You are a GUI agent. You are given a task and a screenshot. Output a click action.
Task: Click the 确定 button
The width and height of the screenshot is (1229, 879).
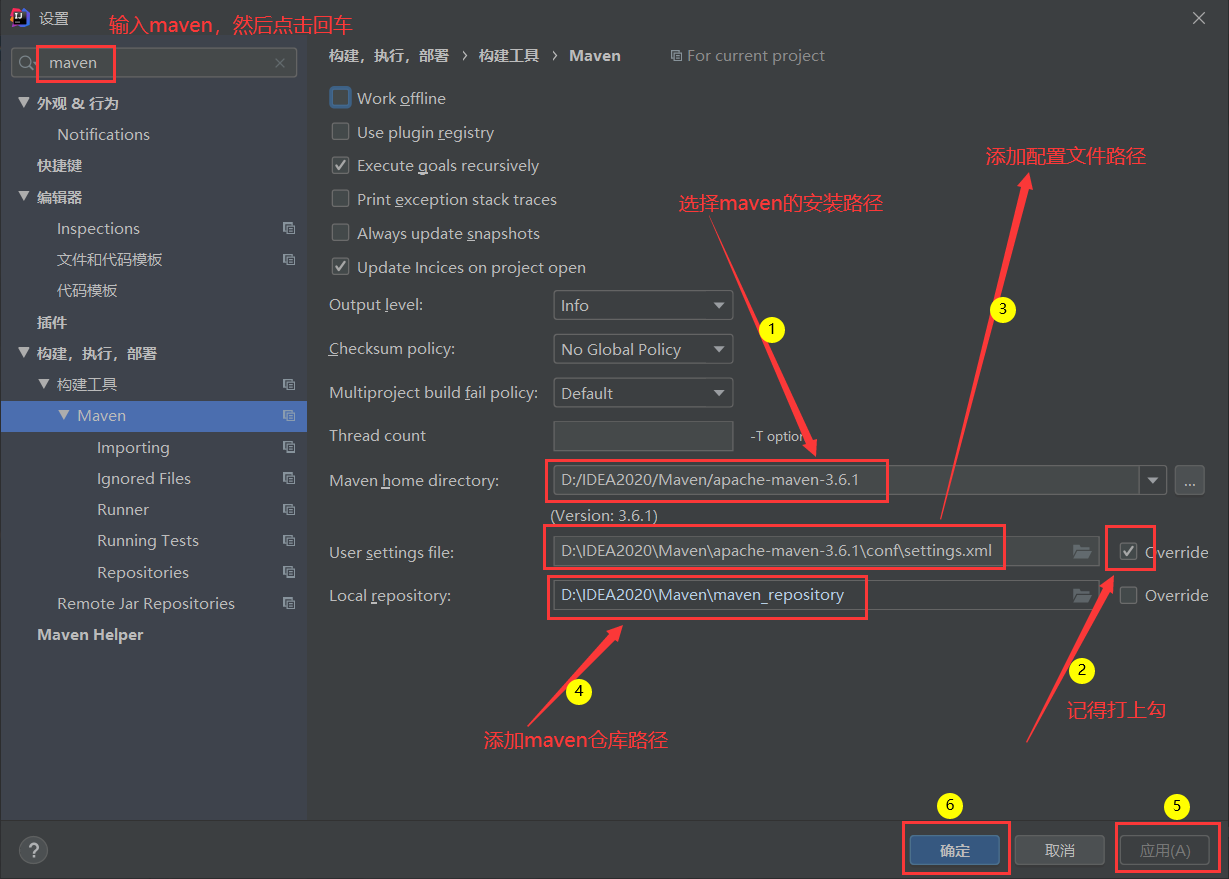pyautogui.click(x=955, y=850)
